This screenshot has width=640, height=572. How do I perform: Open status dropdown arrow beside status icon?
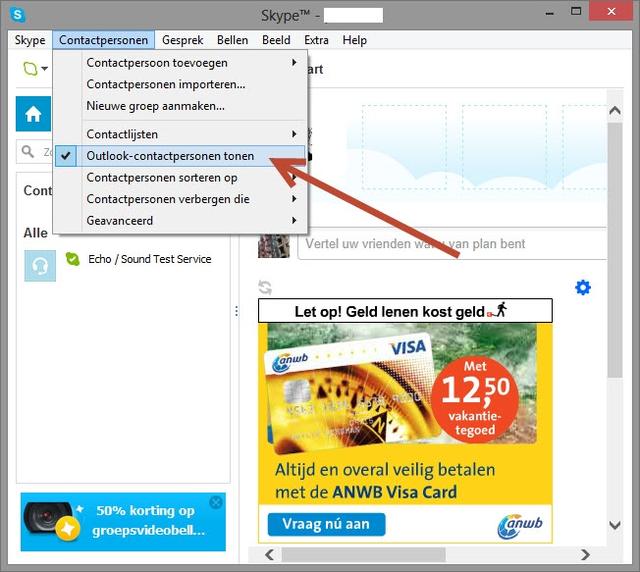coord(44,69)
